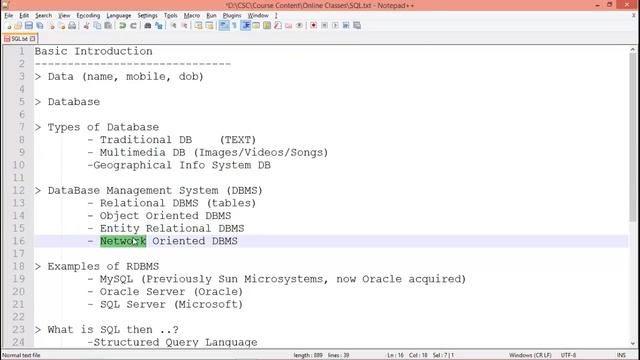The width and height of the screenshot is (640, 360).
Task: Click the Zoom In toolbar icon
Action: pyautogui.click(x=173, y=25)
